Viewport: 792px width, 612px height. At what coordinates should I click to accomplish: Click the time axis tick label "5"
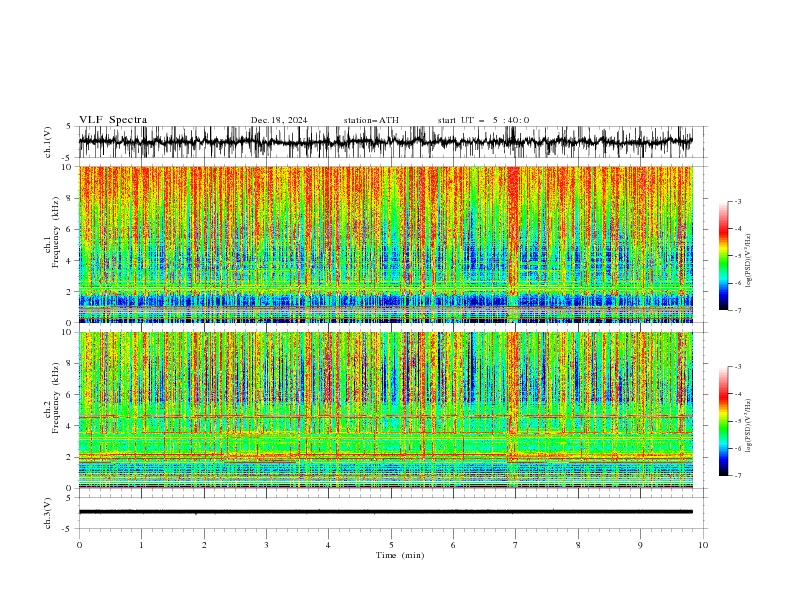click(x=391, y=545)
